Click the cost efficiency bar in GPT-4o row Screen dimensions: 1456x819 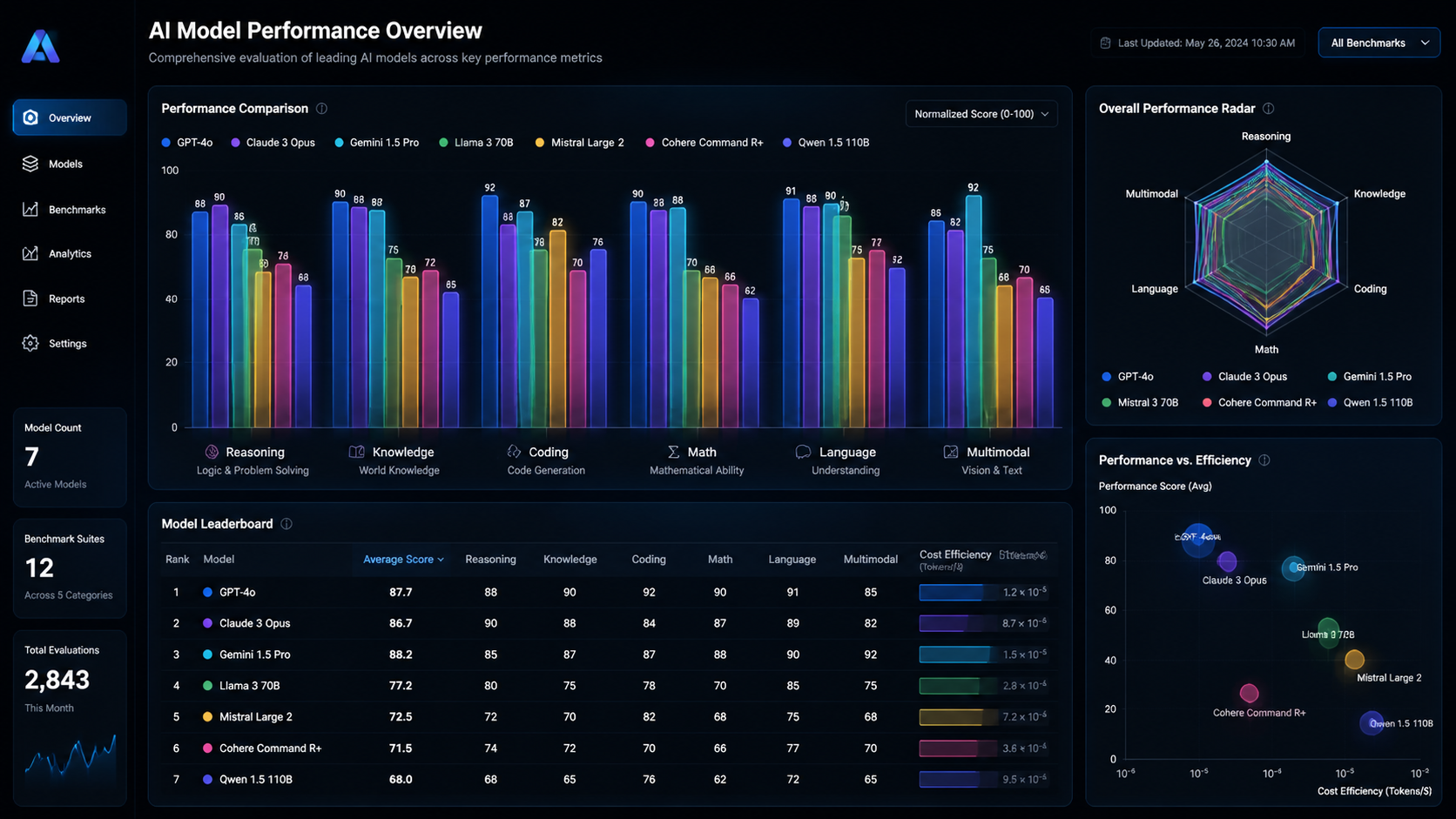coord(958,593)
